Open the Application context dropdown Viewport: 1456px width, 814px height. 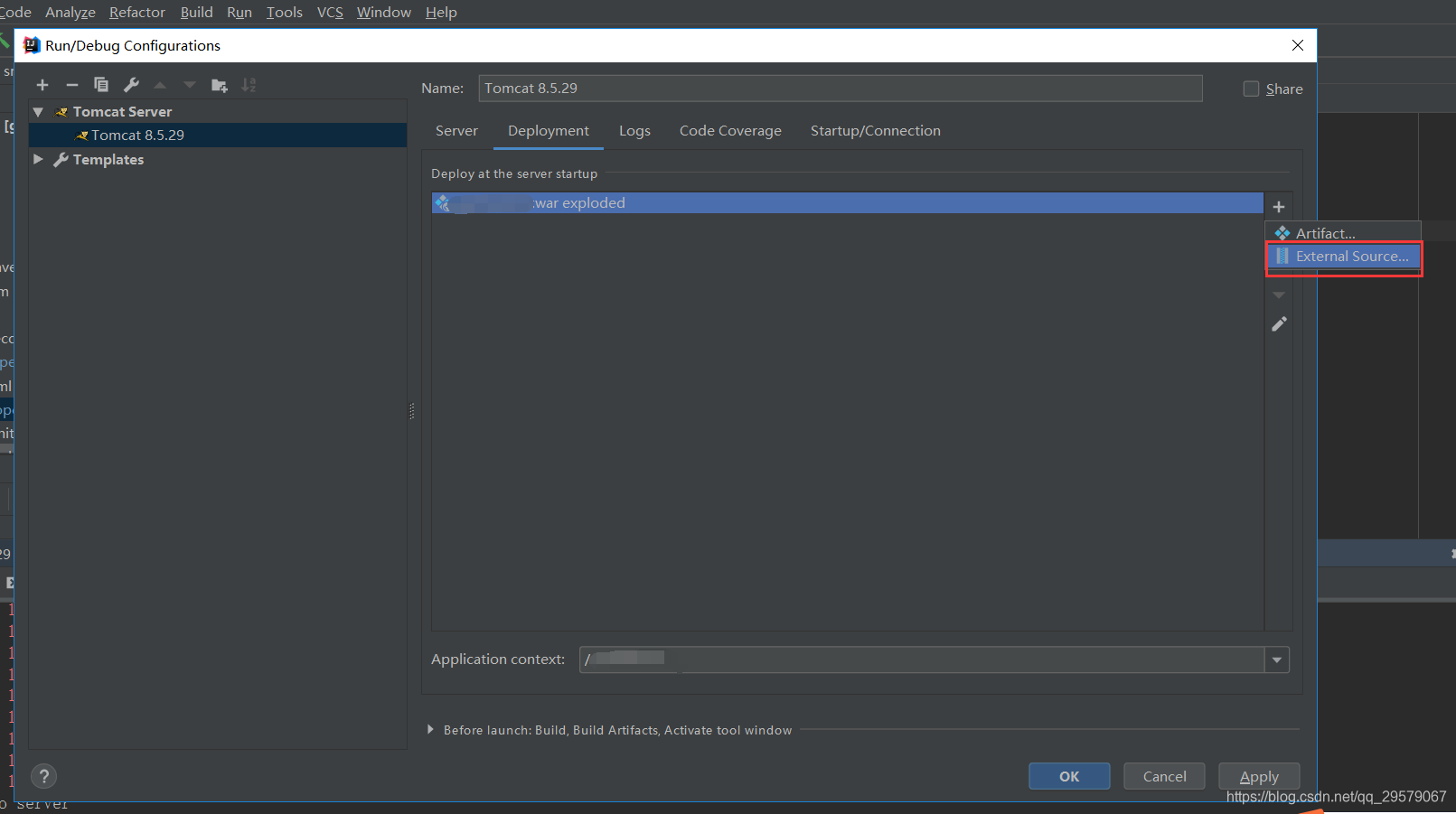(x=1276, y=660)
